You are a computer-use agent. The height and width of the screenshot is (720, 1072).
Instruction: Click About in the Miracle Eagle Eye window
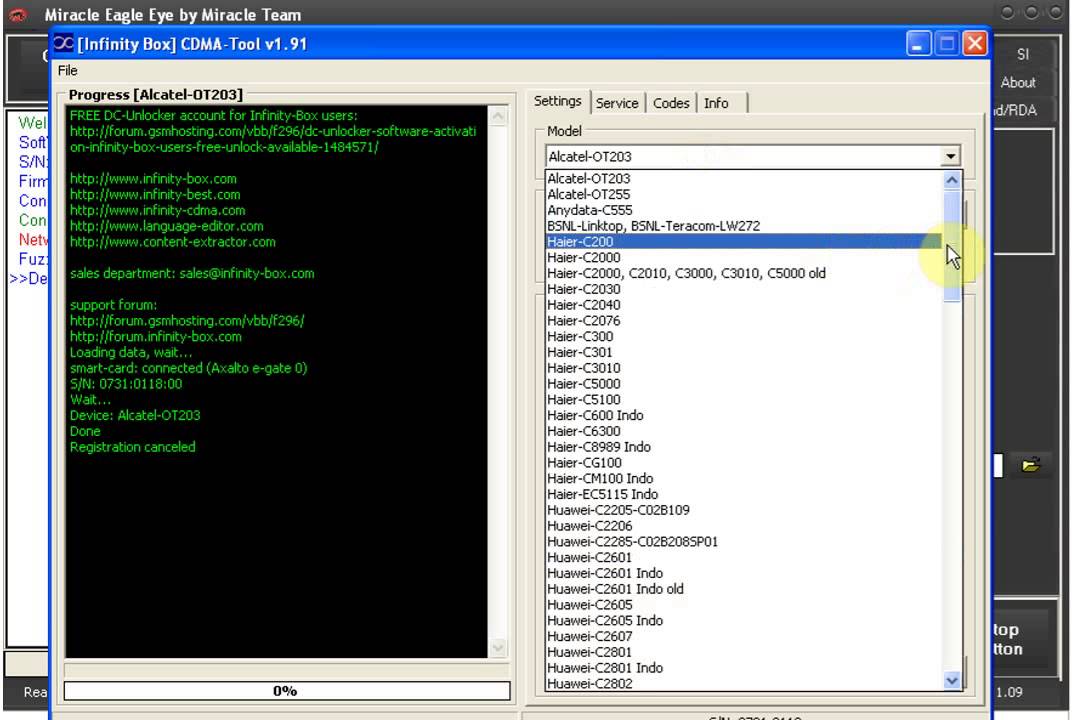[1018, 83]
